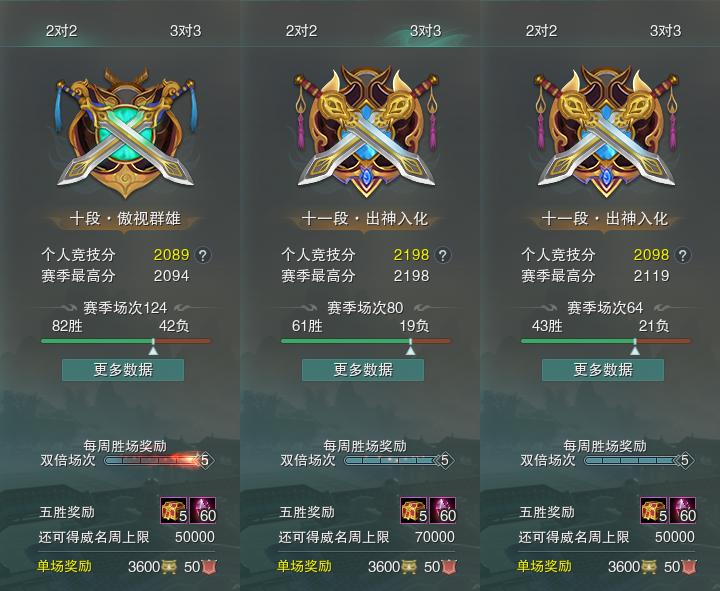Switch to 2对2 tab in left panel

coord(61,31)
